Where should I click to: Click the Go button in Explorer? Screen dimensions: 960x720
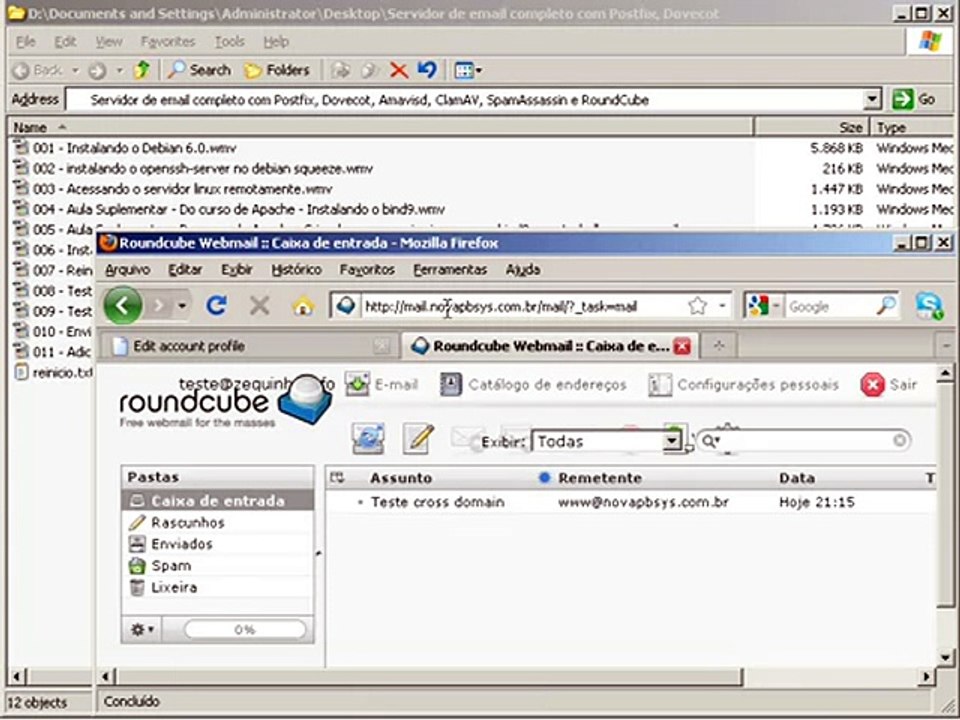(913, 99)
